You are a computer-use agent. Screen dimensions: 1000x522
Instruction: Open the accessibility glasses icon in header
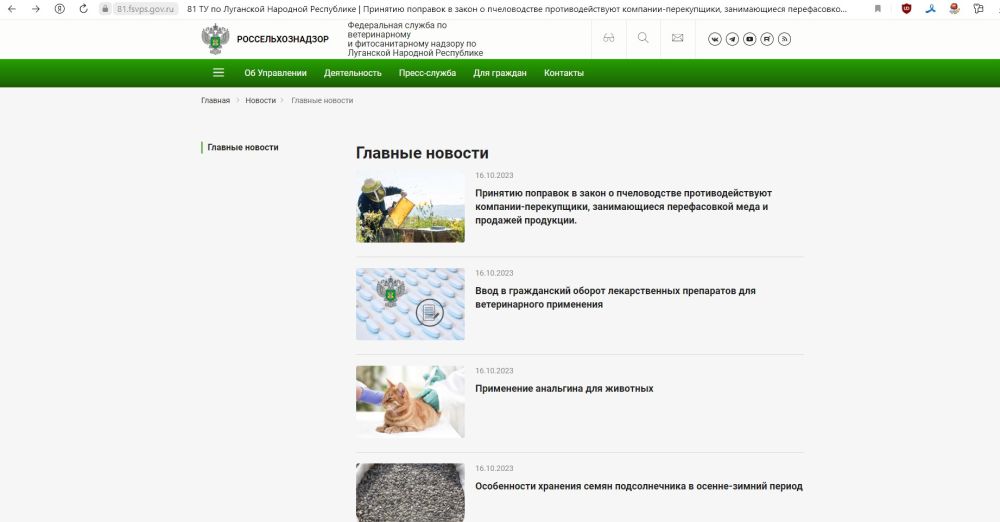click(608, 38)
